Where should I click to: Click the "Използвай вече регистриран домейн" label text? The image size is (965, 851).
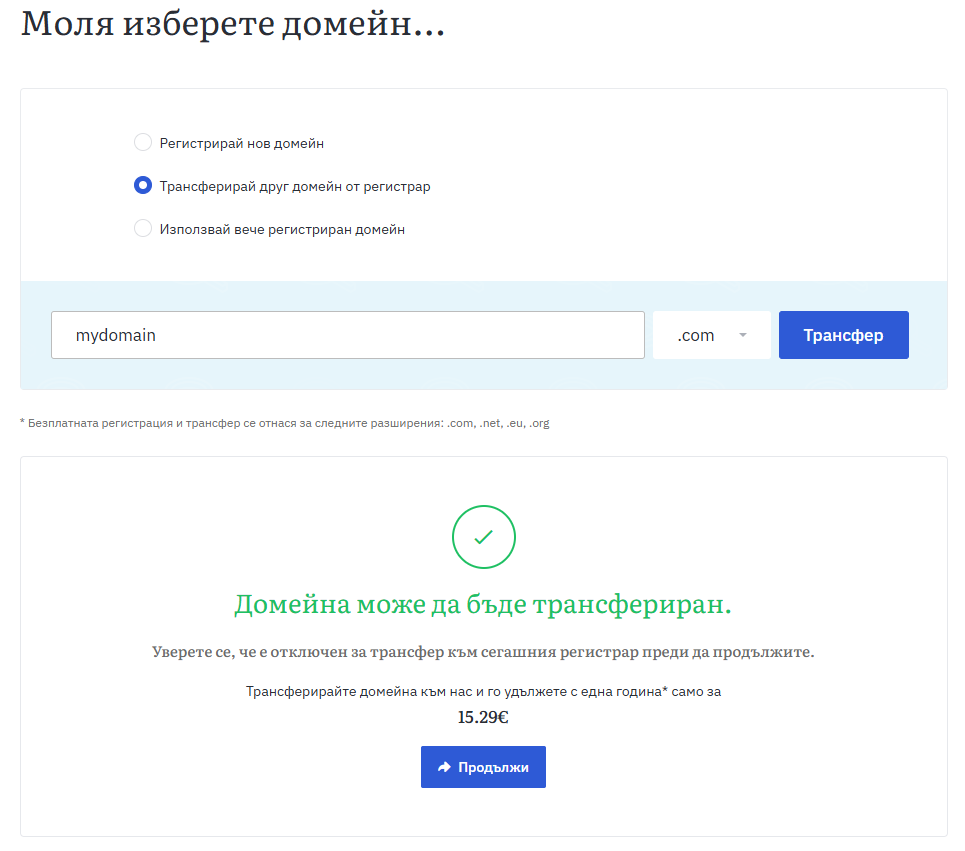(282, 229)
